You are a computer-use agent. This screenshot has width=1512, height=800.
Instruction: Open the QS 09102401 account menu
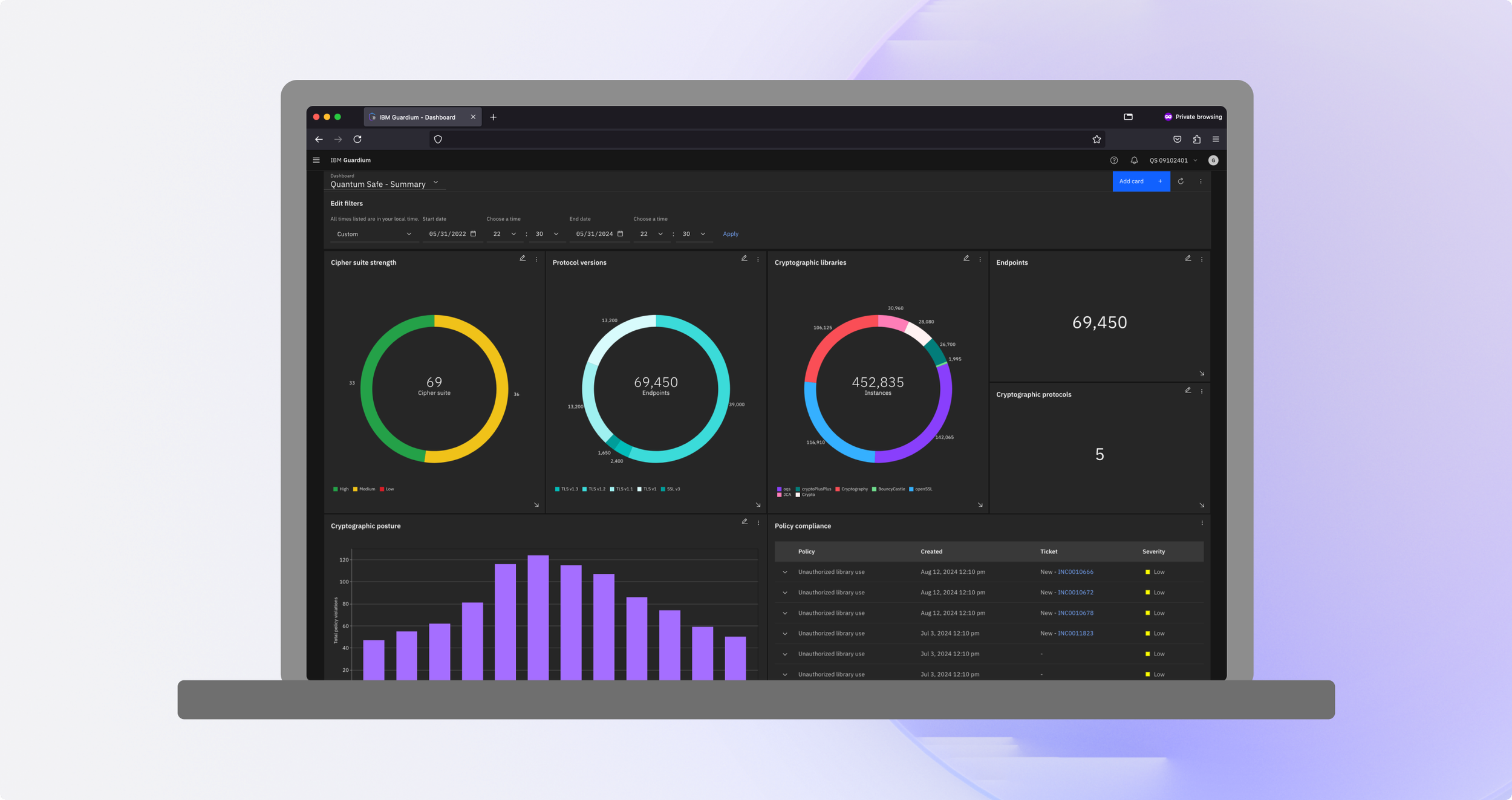click(1173, 160)
